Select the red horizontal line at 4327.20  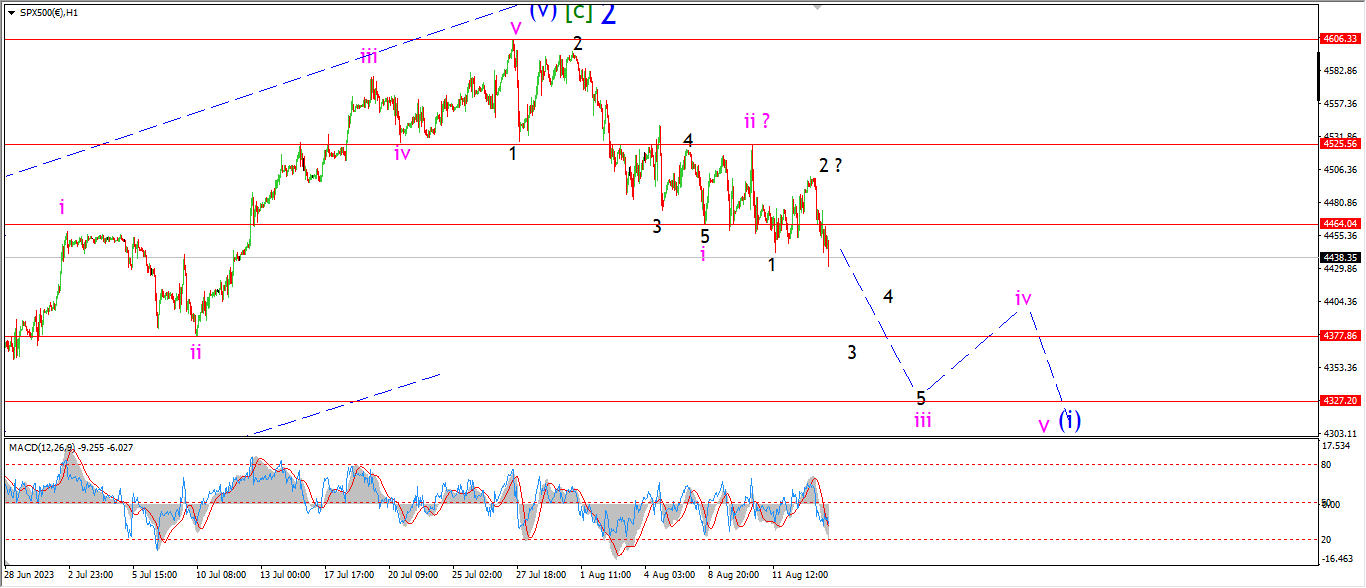click(x=660, y=401)
